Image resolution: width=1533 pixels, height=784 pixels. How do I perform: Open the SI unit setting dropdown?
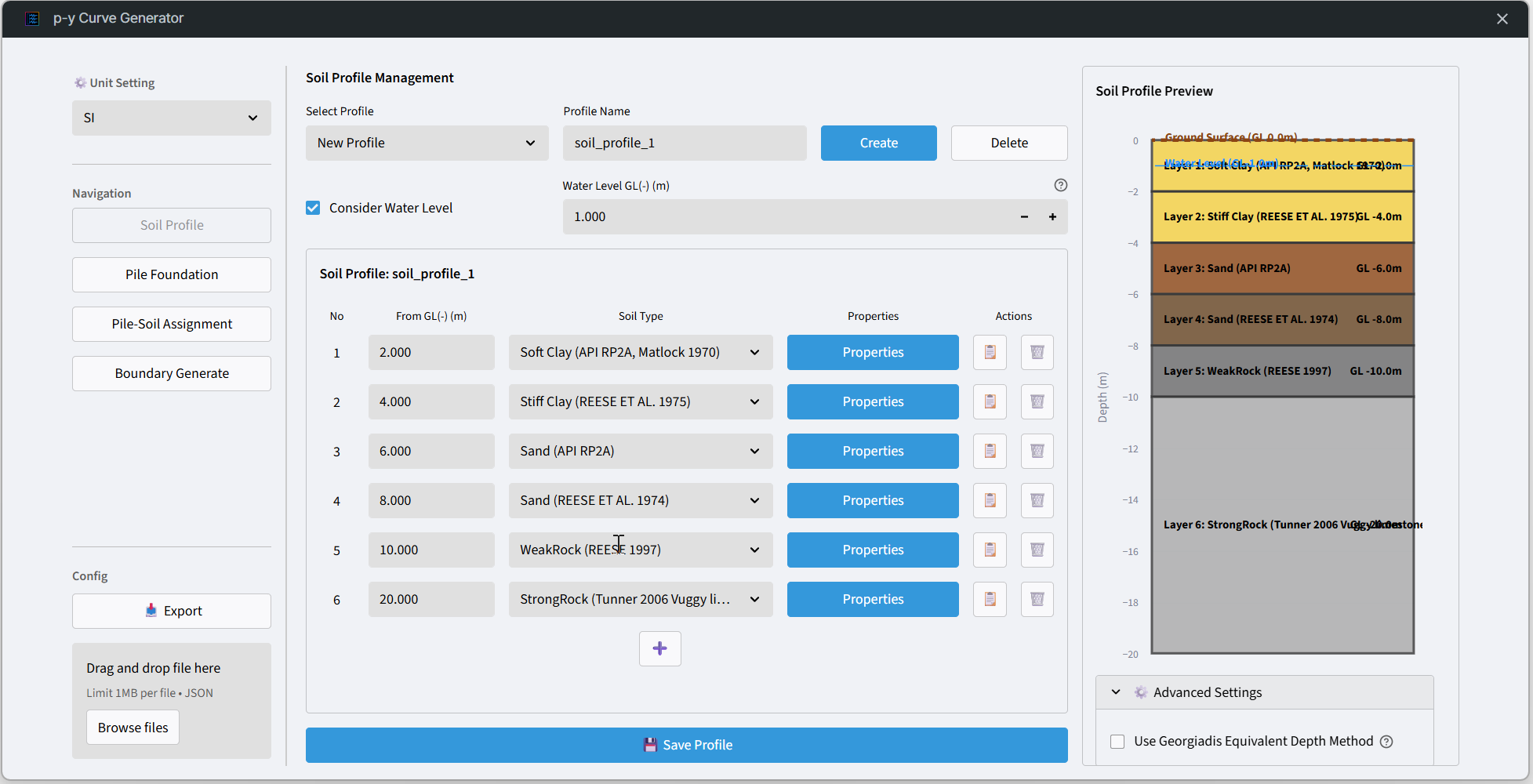[x=172, y=118]
